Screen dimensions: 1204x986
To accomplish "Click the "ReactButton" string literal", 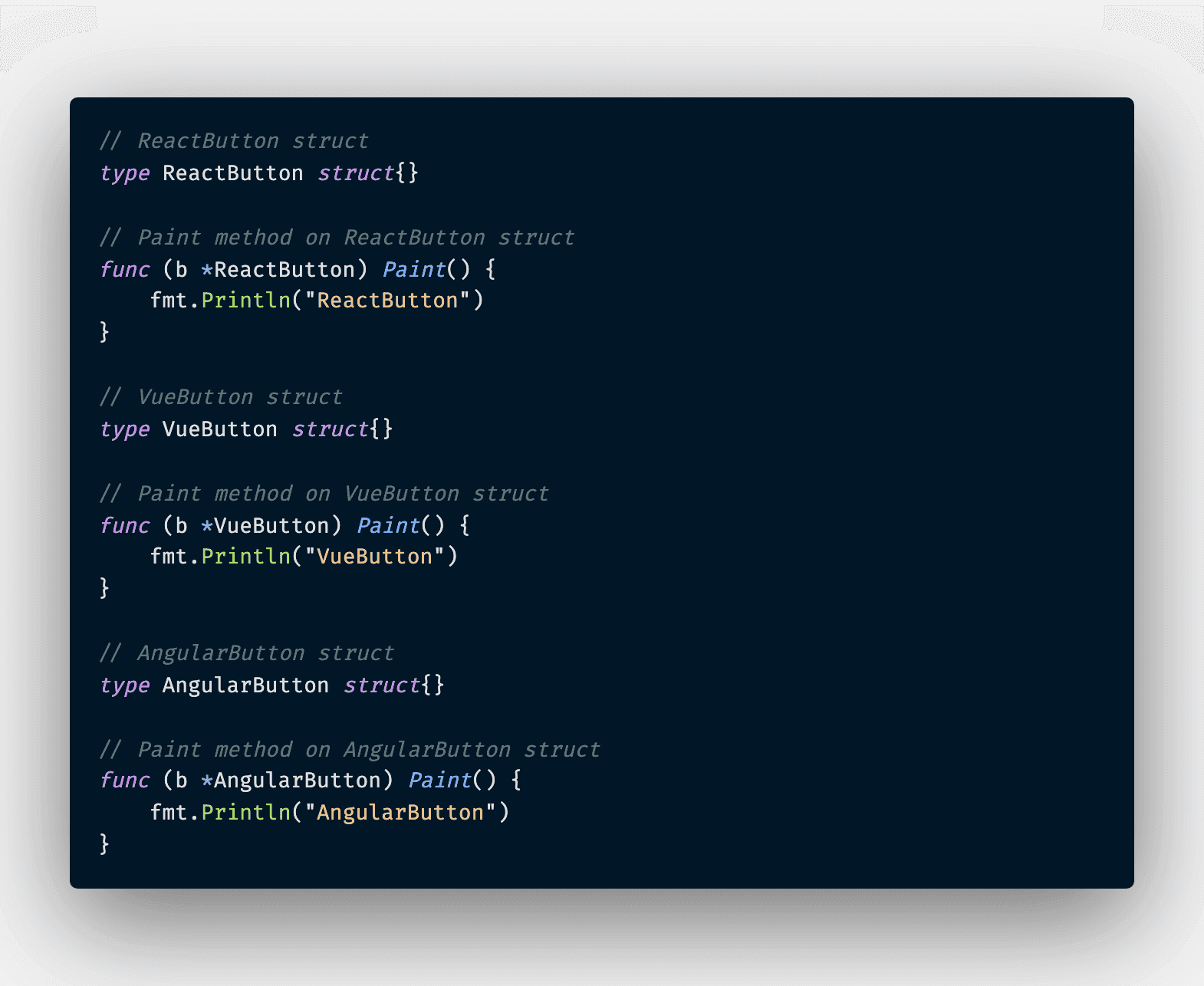I will 387,301.
